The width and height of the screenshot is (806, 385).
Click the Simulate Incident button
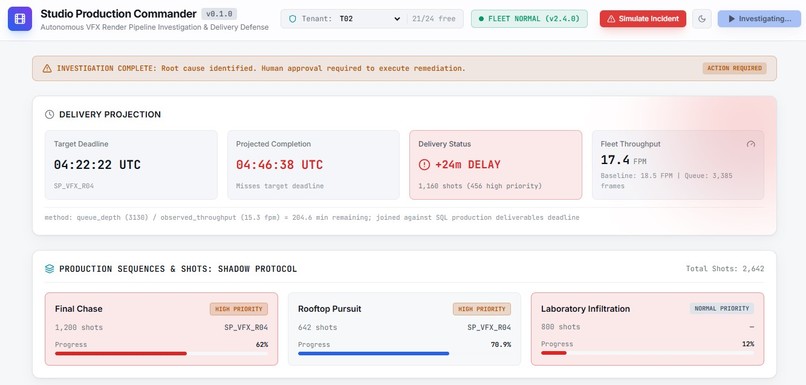pyautogui.click(x=643, y=19)
